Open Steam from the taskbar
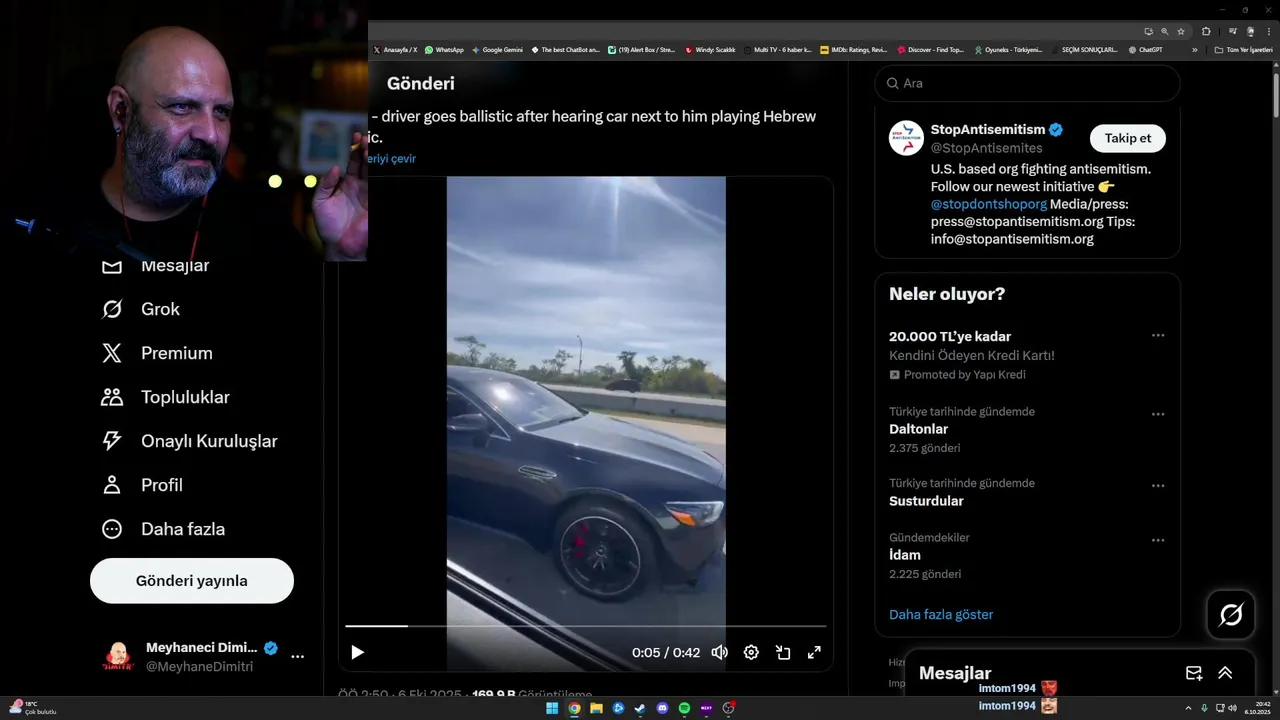1280x720 pixels. coord(640,708)
